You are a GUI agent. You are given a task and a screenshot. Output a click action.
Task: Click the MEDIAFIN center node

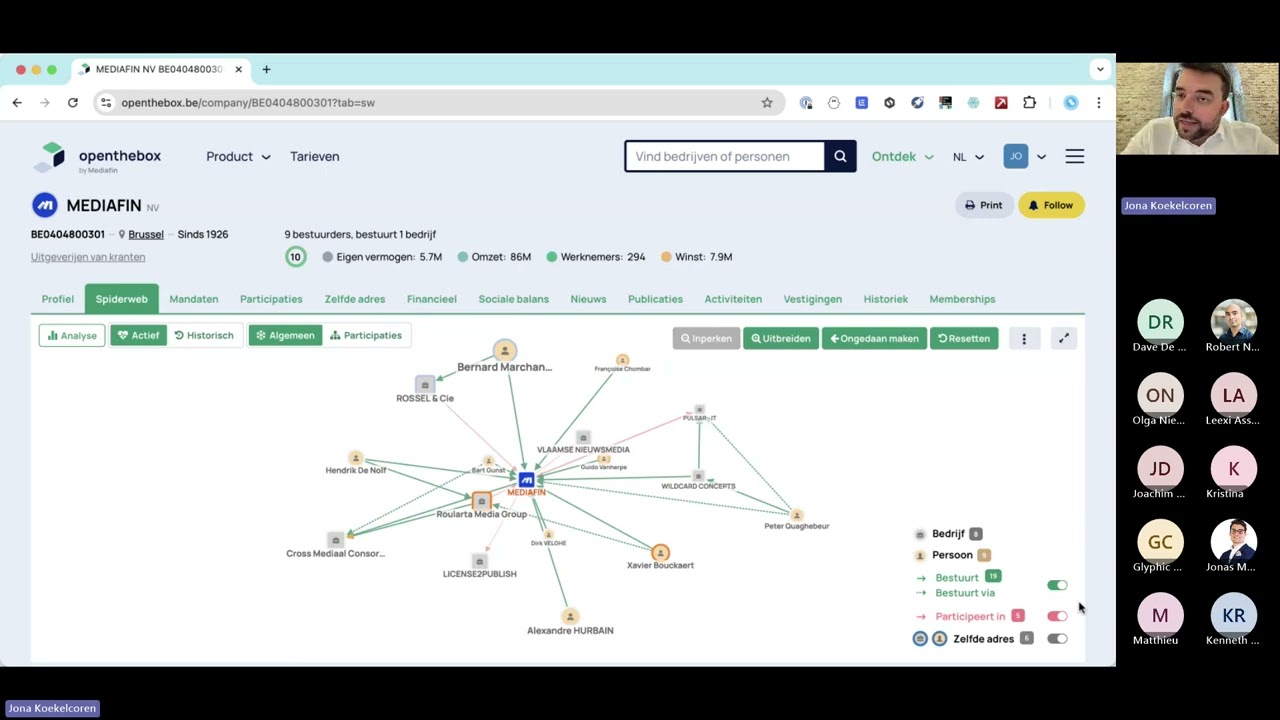point(526,481)
